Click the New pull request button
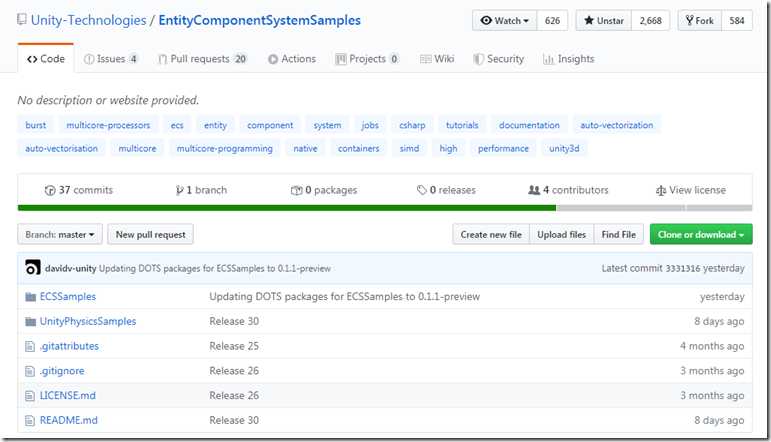This screenshot has width=771, height=442. pos(150,235)
